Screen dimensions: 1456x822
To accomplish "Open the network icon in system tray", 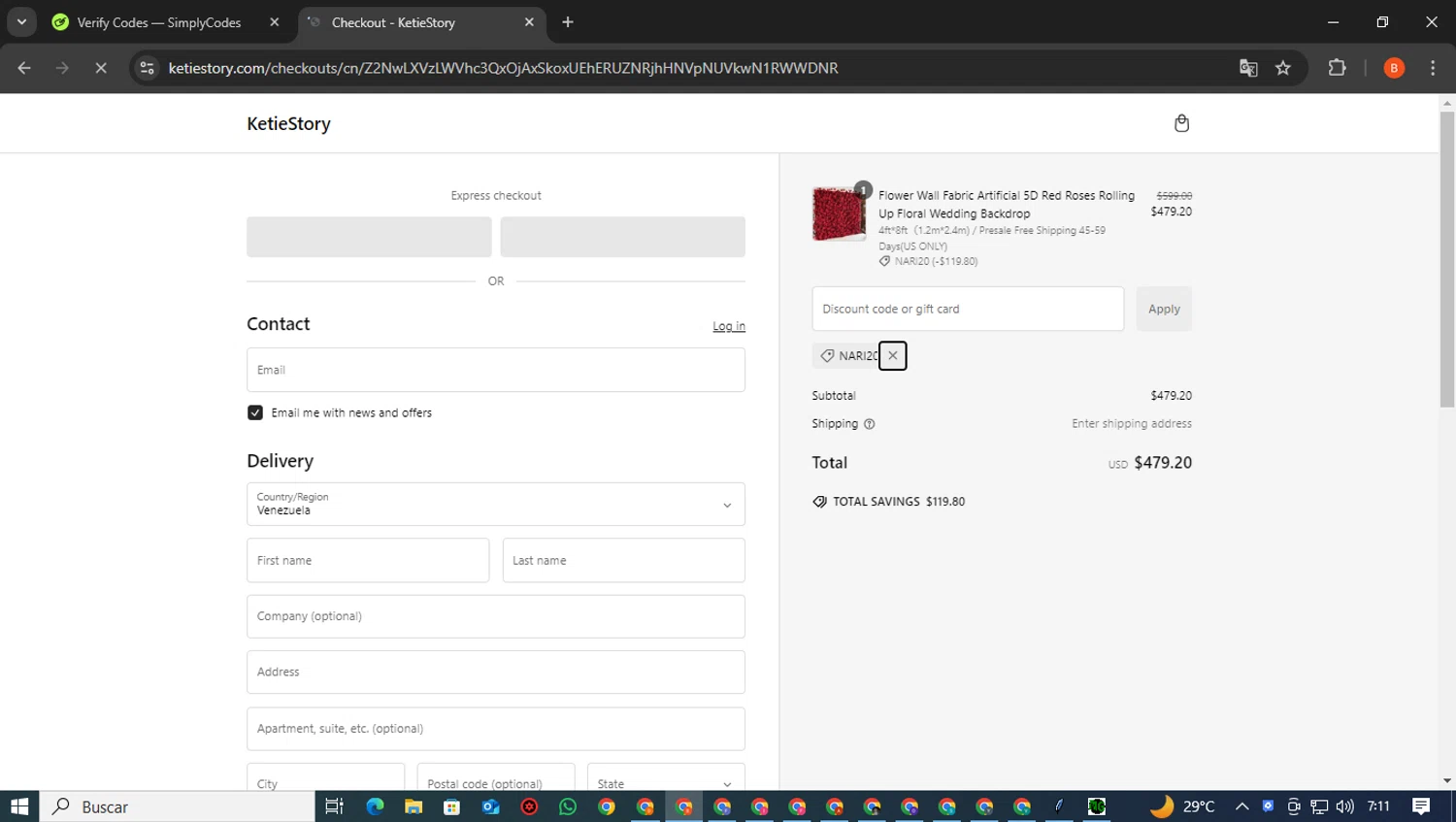I will pos(1319,806).
